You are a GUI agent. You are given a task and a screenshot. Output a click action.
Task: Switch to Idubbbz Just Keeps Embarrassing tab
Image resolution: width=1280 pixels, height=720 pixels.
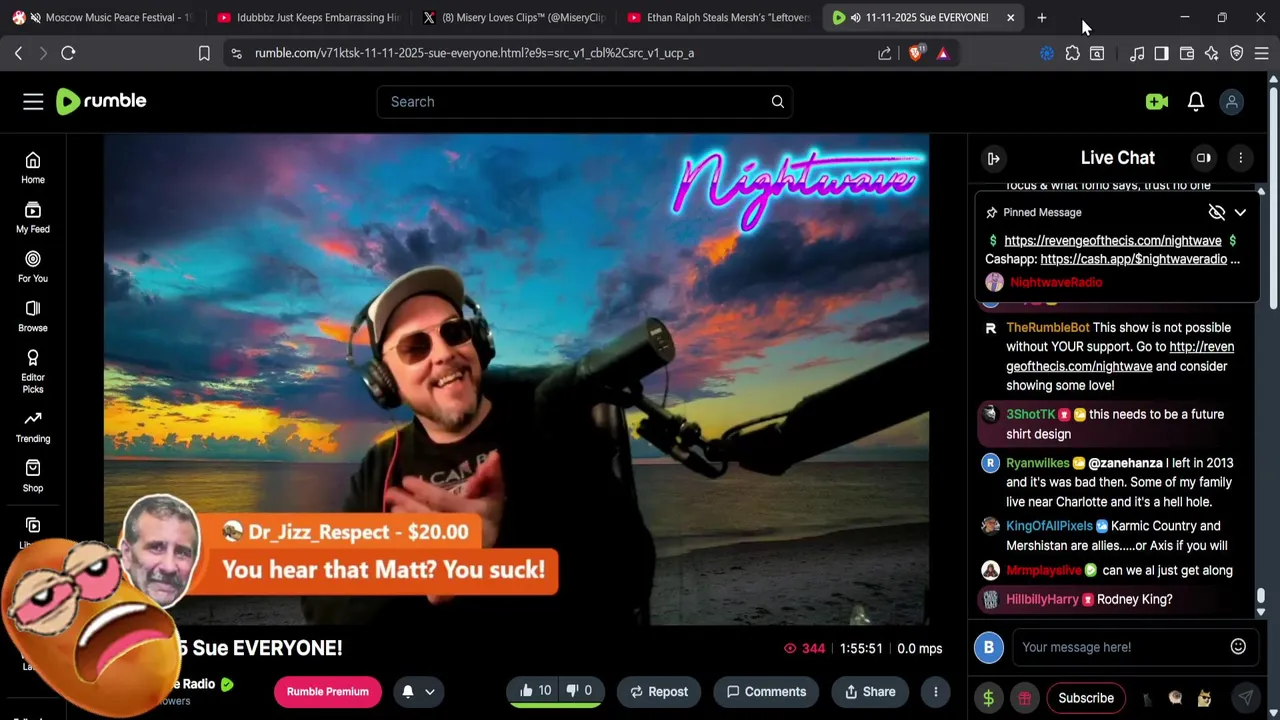click(306, 17)
